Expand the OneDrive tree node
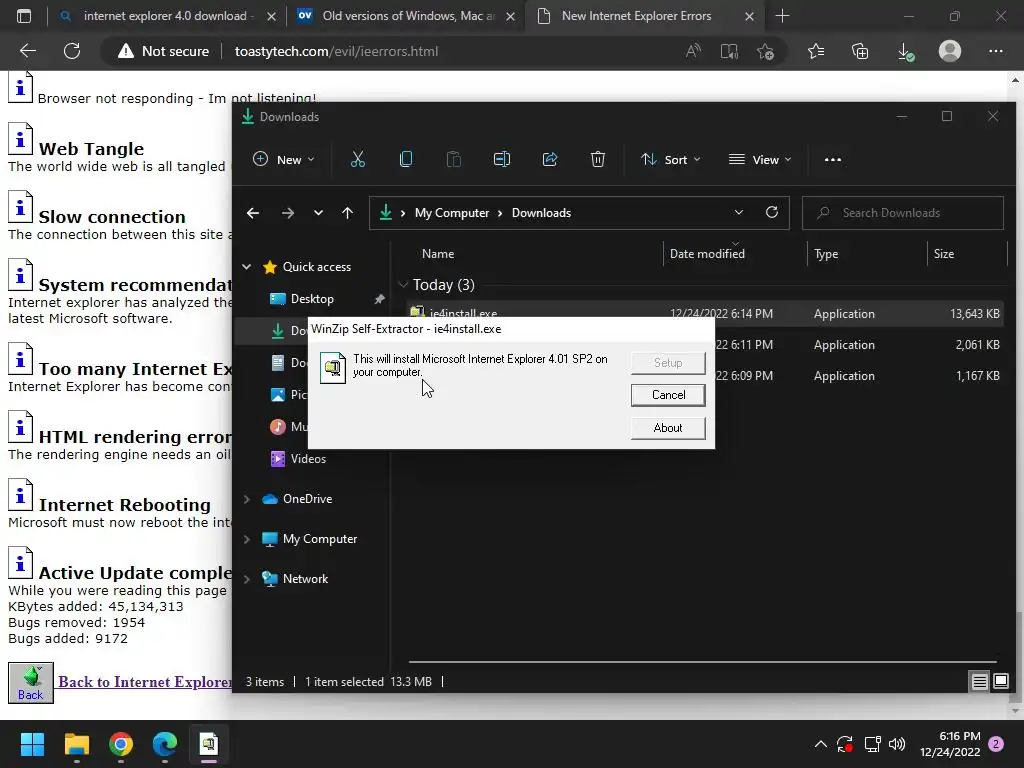Image resolution: width=1024 pixels, height=768 pixels. (x=247, y=499)
